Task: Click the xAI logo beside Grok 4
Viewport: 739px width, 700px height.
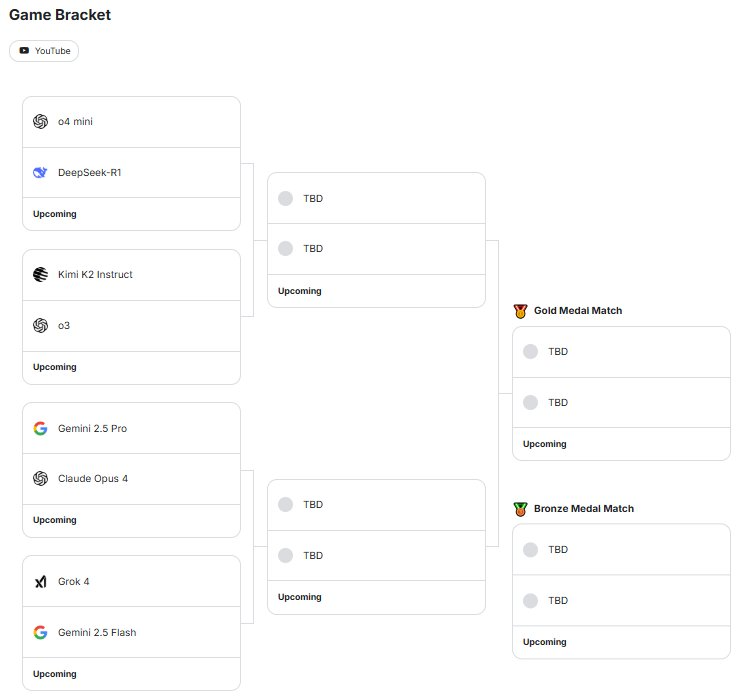Action: 41,582
